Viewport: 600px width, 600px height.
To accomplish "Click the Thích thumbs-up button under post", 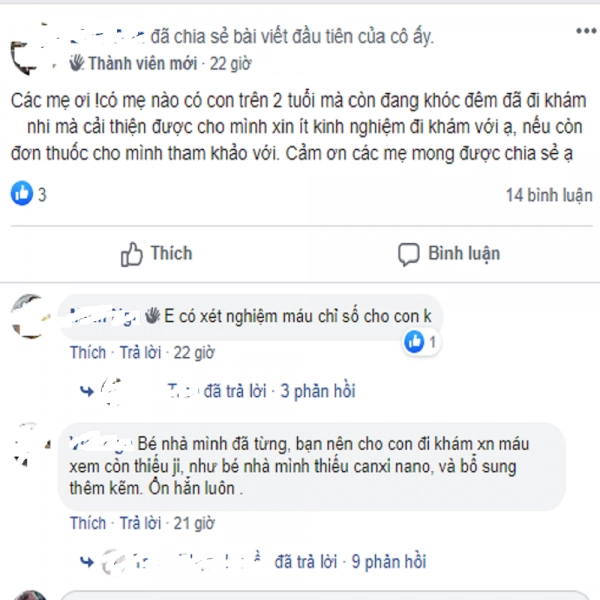I will pos(157,254).
